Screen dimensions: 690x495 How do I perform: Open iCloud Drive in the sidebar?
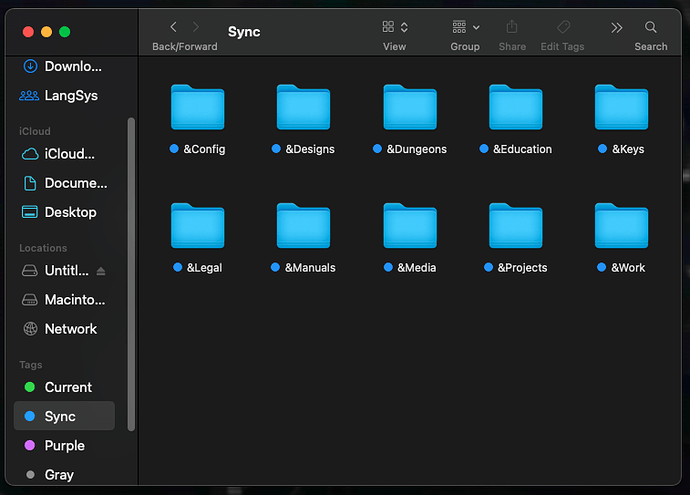[64, 154]
